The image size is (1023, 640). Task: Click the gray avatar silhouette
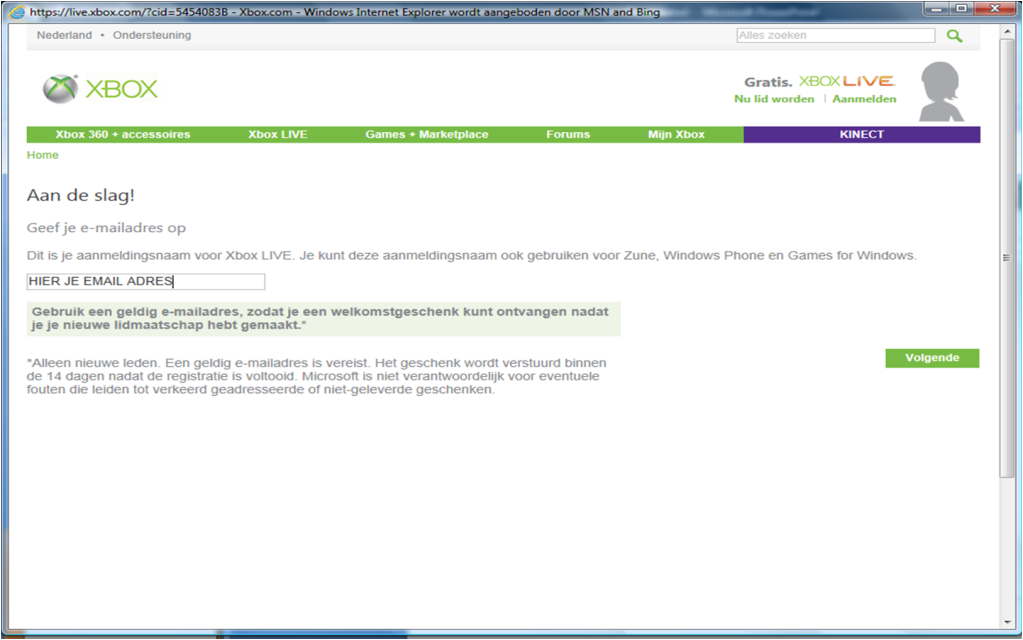(940, 91)
